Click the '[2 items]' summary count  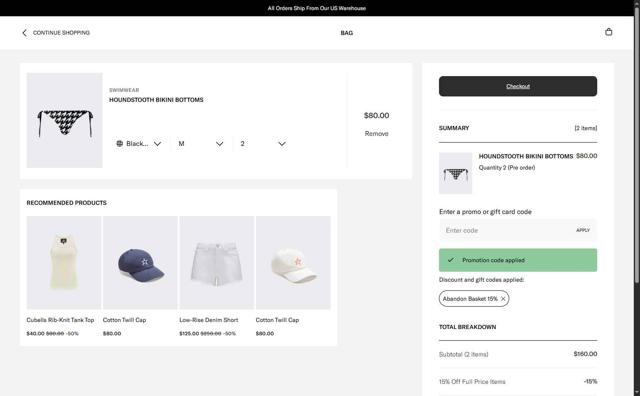[x=586, y=128]
